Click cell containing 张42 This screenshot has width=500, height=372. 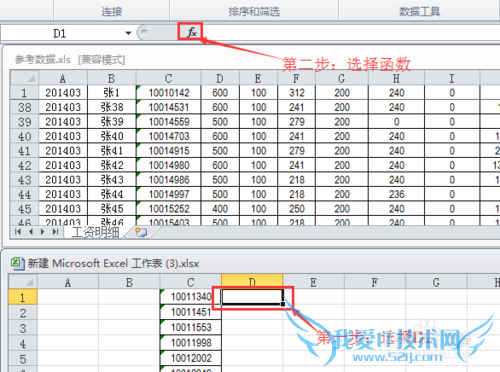pyautogui.click(x=112, y=165)
